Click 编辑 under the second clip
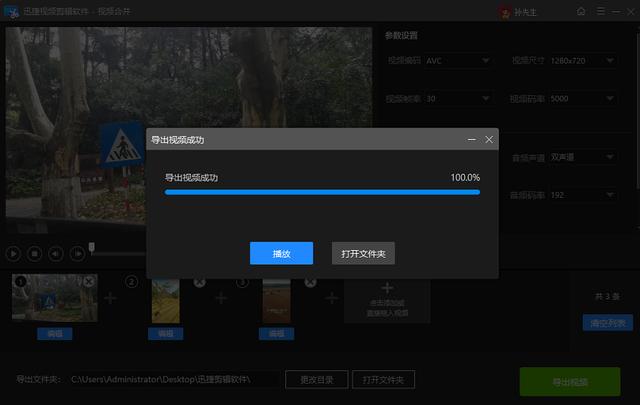Viewport: 640px width, 405px height. pos(166,334)
